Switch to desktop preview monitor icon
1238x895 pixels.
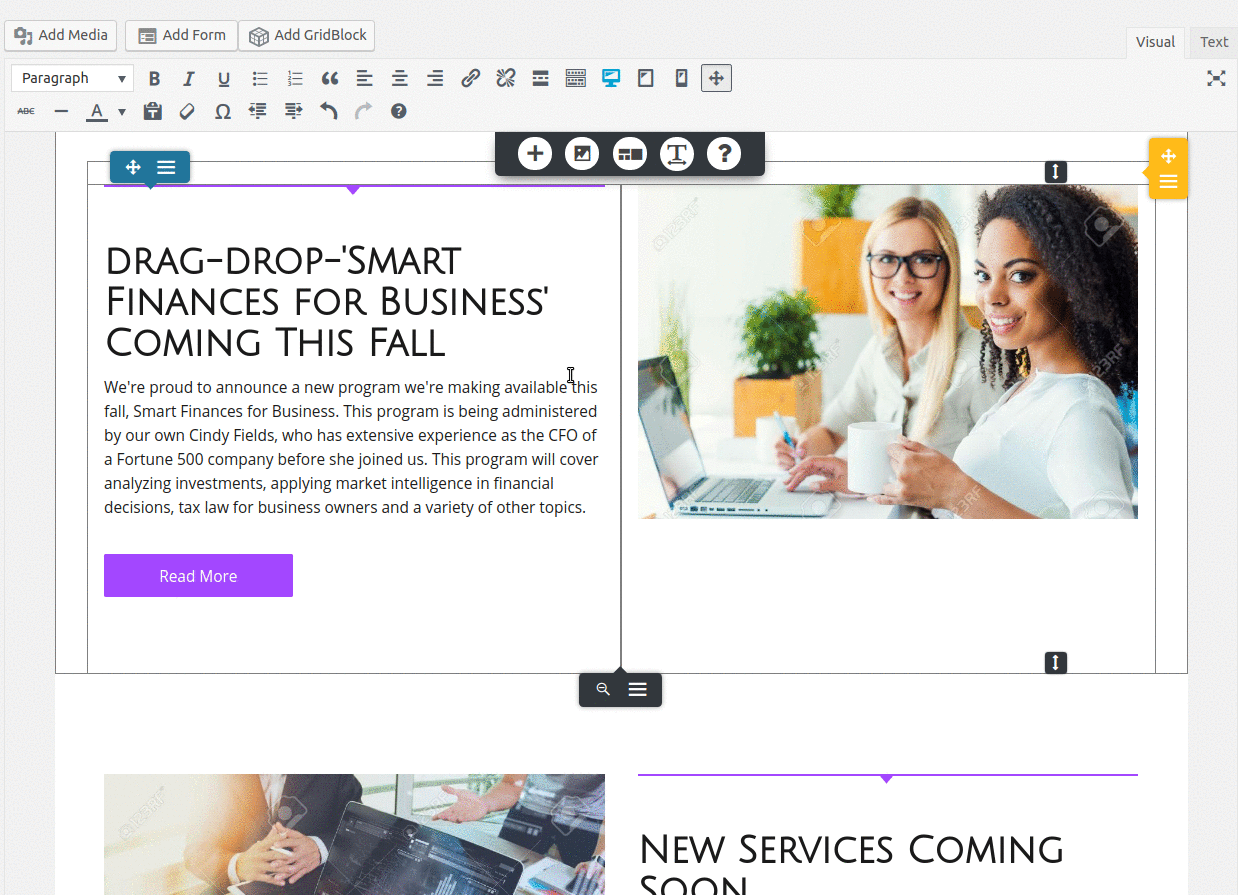611,78
